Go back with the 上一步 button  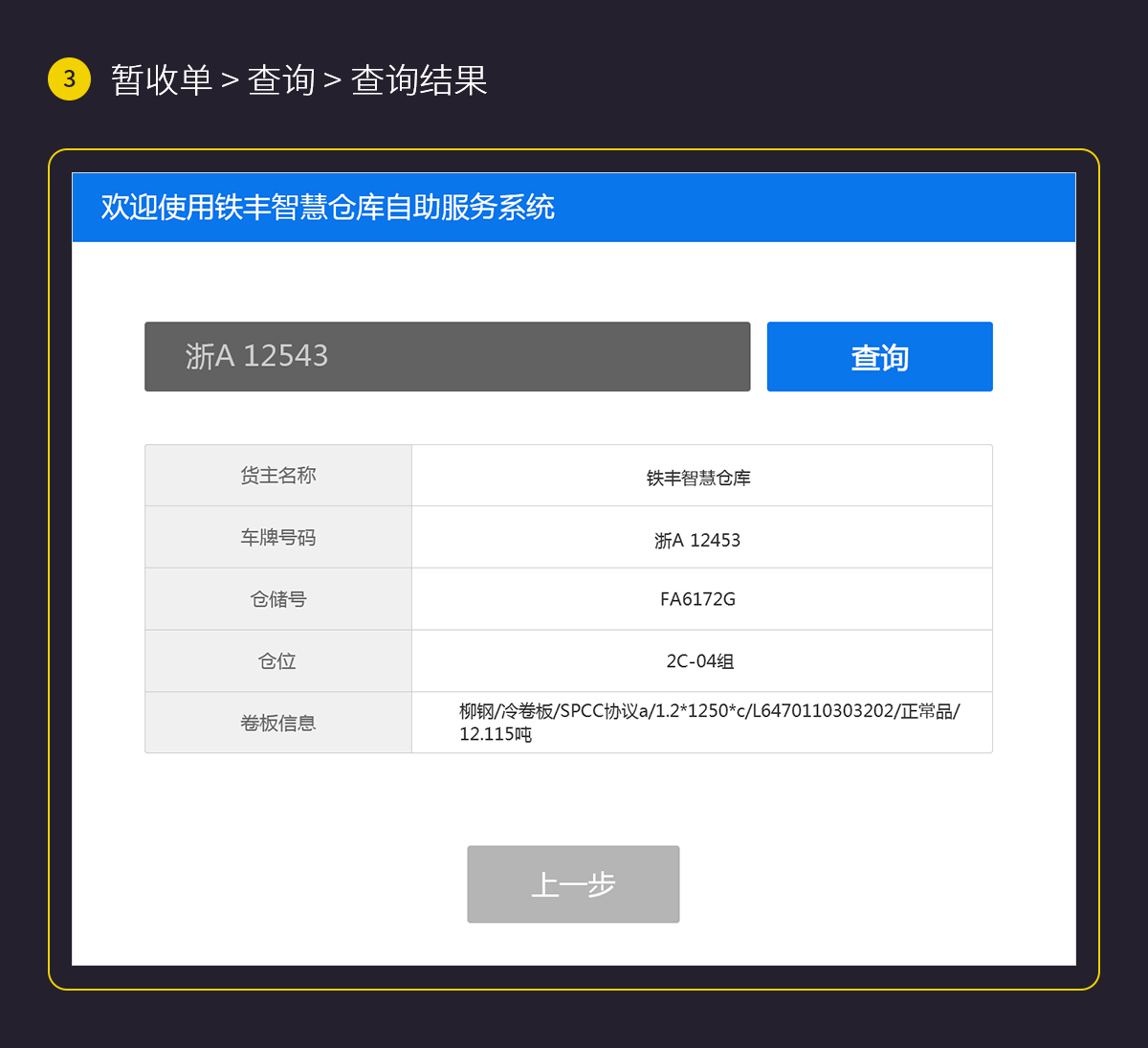[573, 884]
